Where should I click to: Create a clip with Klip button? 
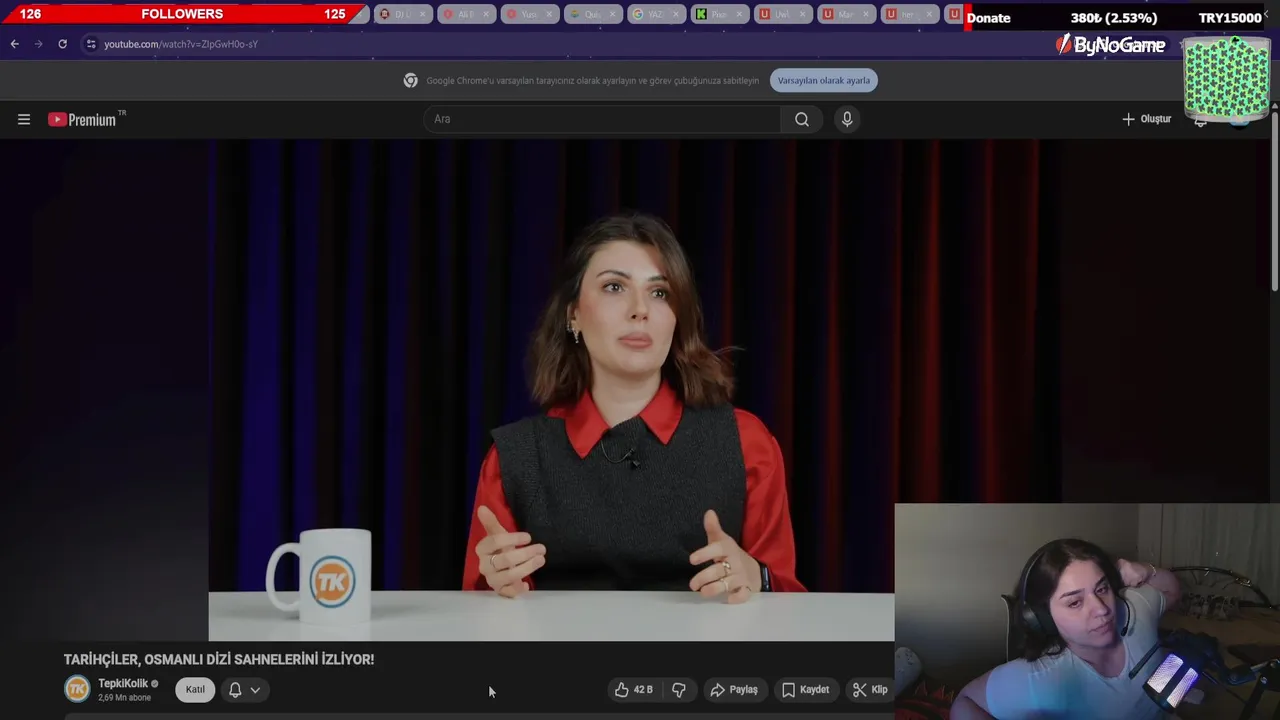(870, 689)
